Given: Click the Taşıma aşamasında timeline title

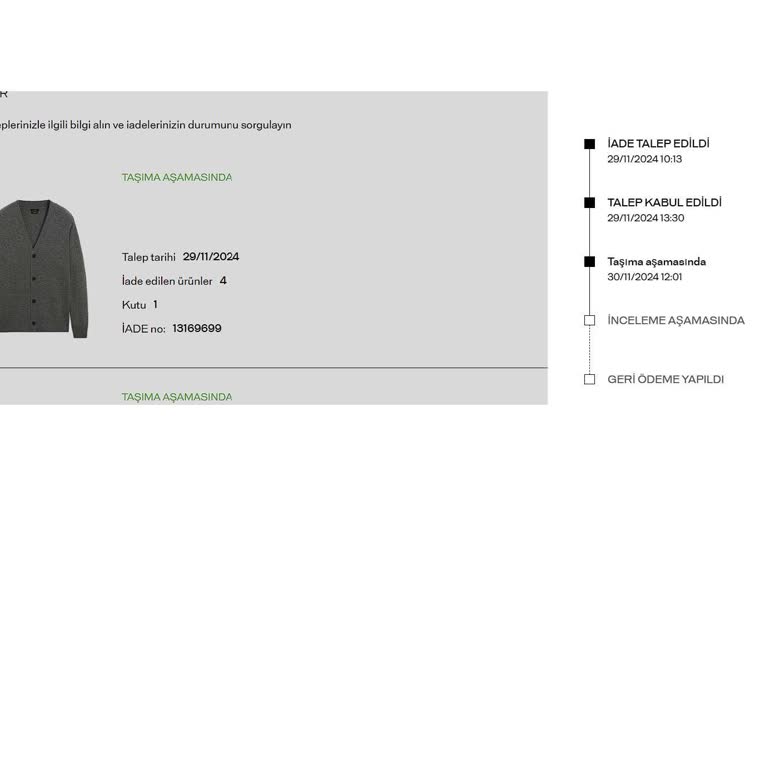Looking at the screenshot, I should click(656, 262).
